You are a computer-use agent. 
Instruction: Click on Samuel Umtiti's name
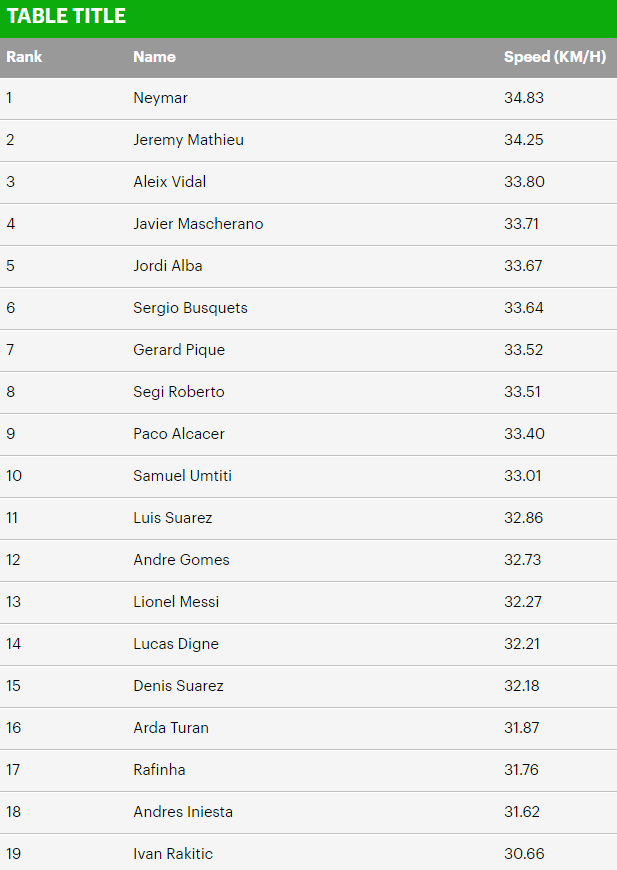click(x=182, y=476)
